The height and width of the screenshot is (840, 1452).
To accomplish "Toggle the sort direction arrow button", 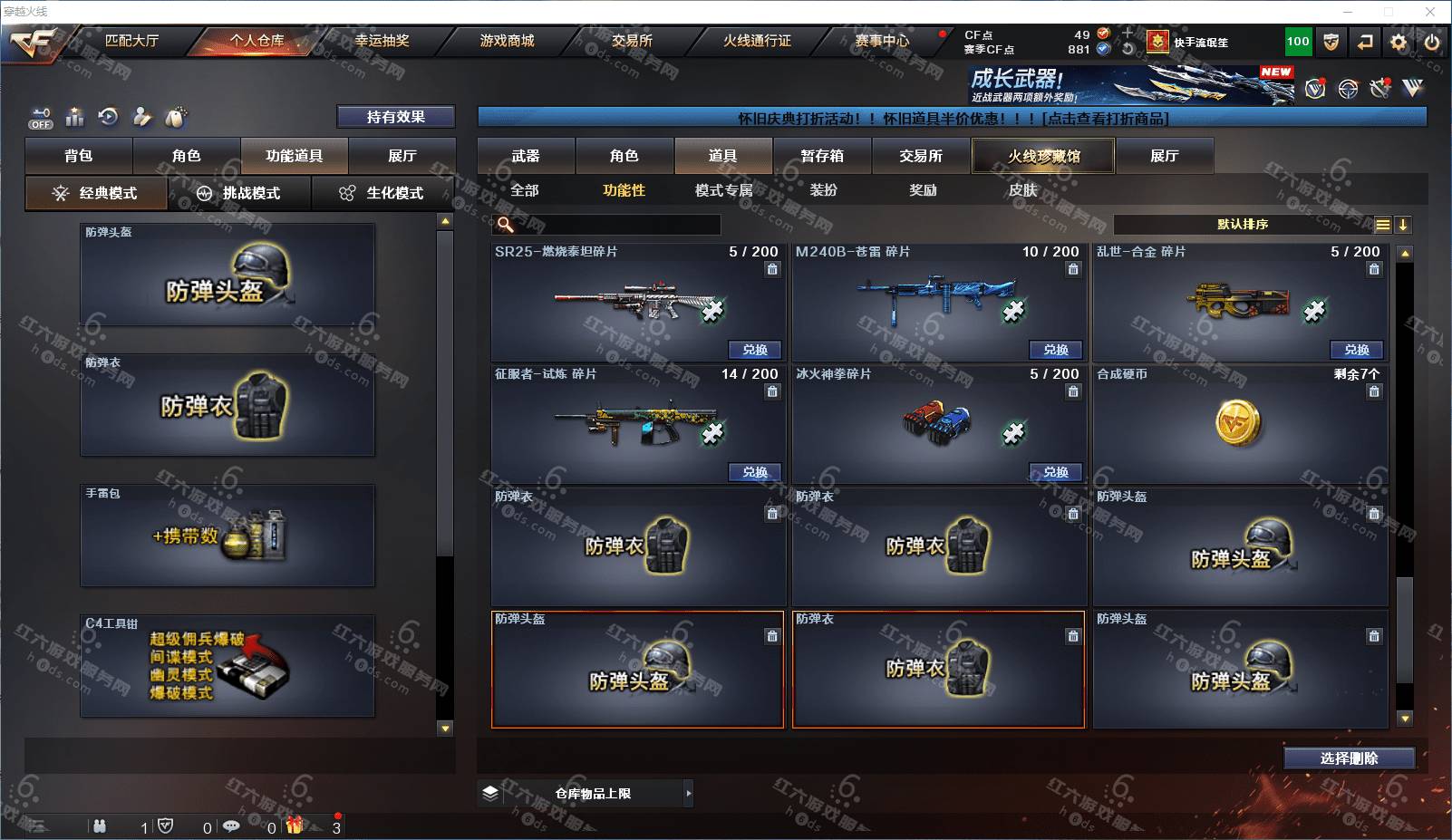I will point(1403,225).
